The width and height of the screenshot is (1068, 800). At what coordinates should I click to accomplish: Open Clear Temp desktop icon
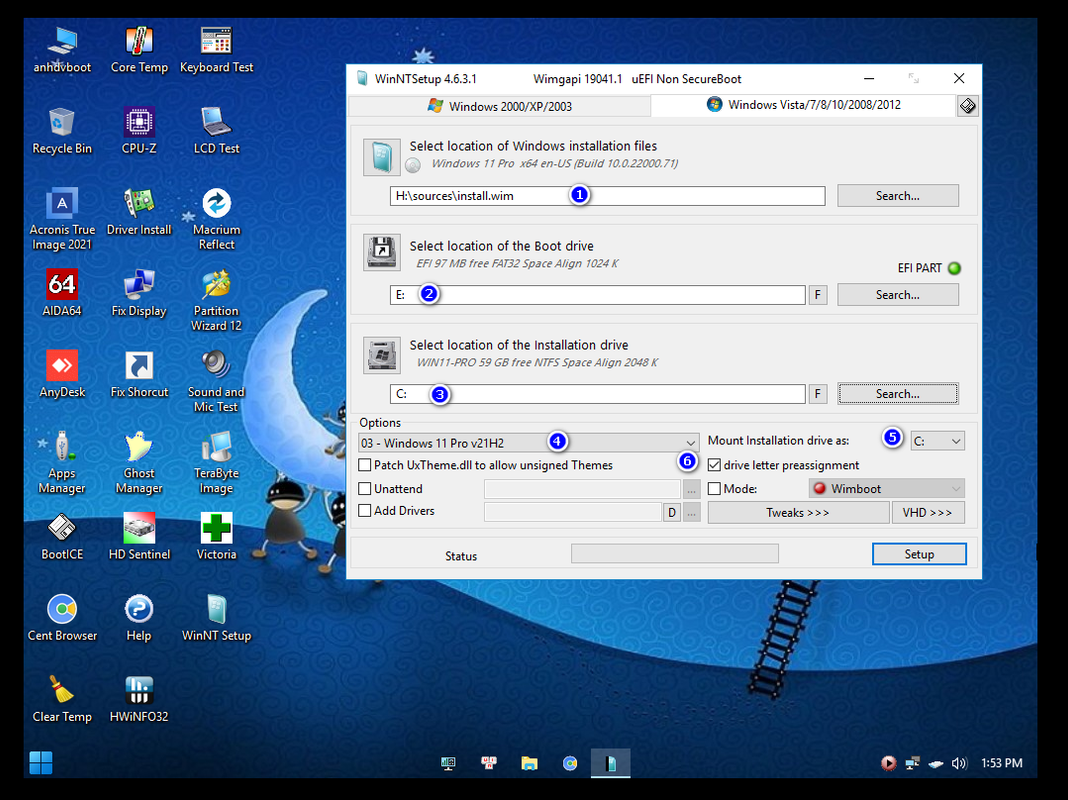point(62,699)
